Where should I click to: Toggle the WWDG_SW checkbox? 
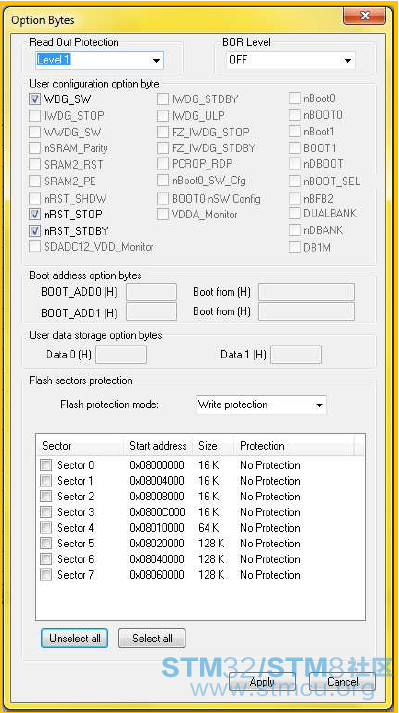pyautogui.click(x=35, y=132)
